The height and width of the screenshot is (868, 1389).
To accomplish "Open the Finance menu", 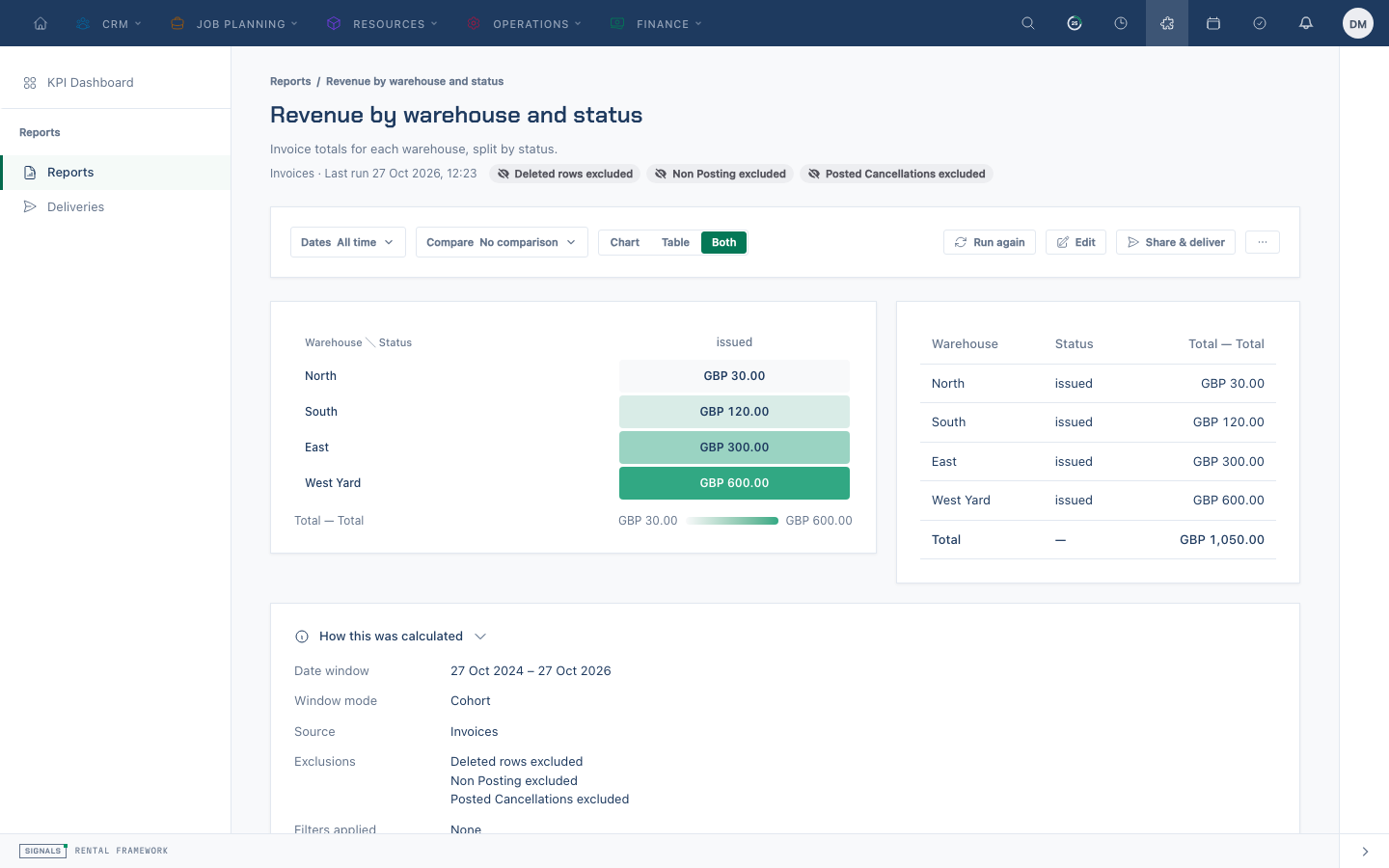I will tap(656, 23).
